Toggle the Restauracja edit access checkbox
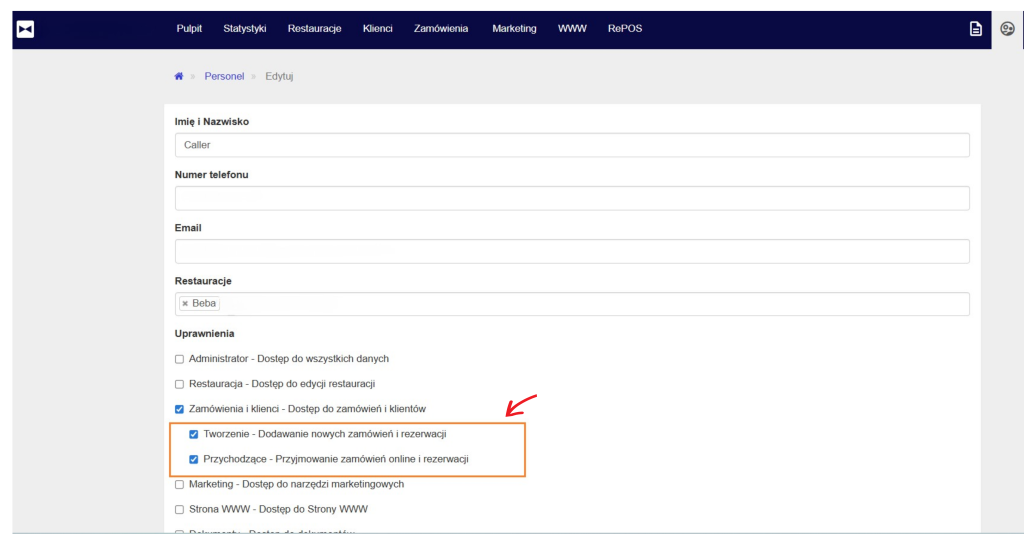The height and width of the screenshot is (545, 1024). point(180,384)
